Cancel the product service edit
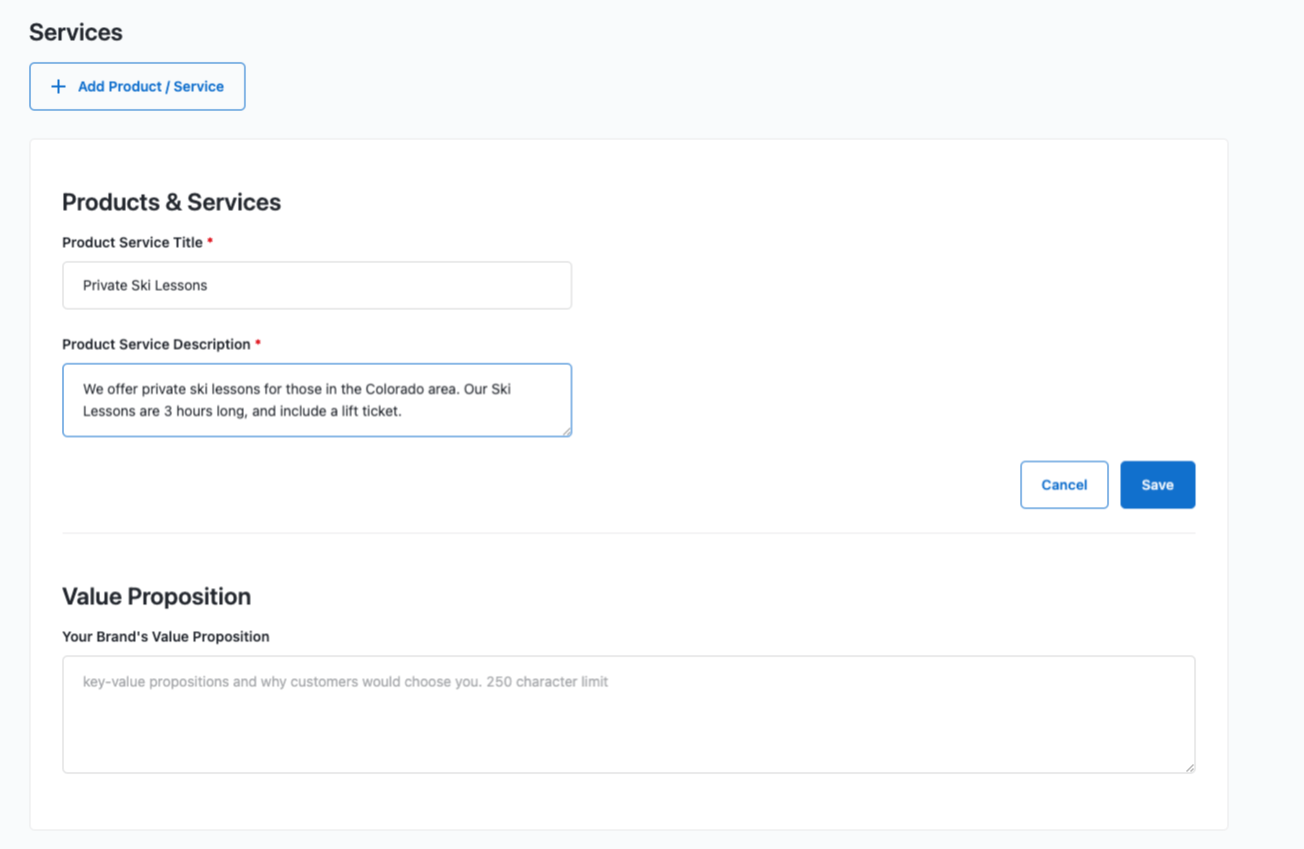 point(1063,485)
